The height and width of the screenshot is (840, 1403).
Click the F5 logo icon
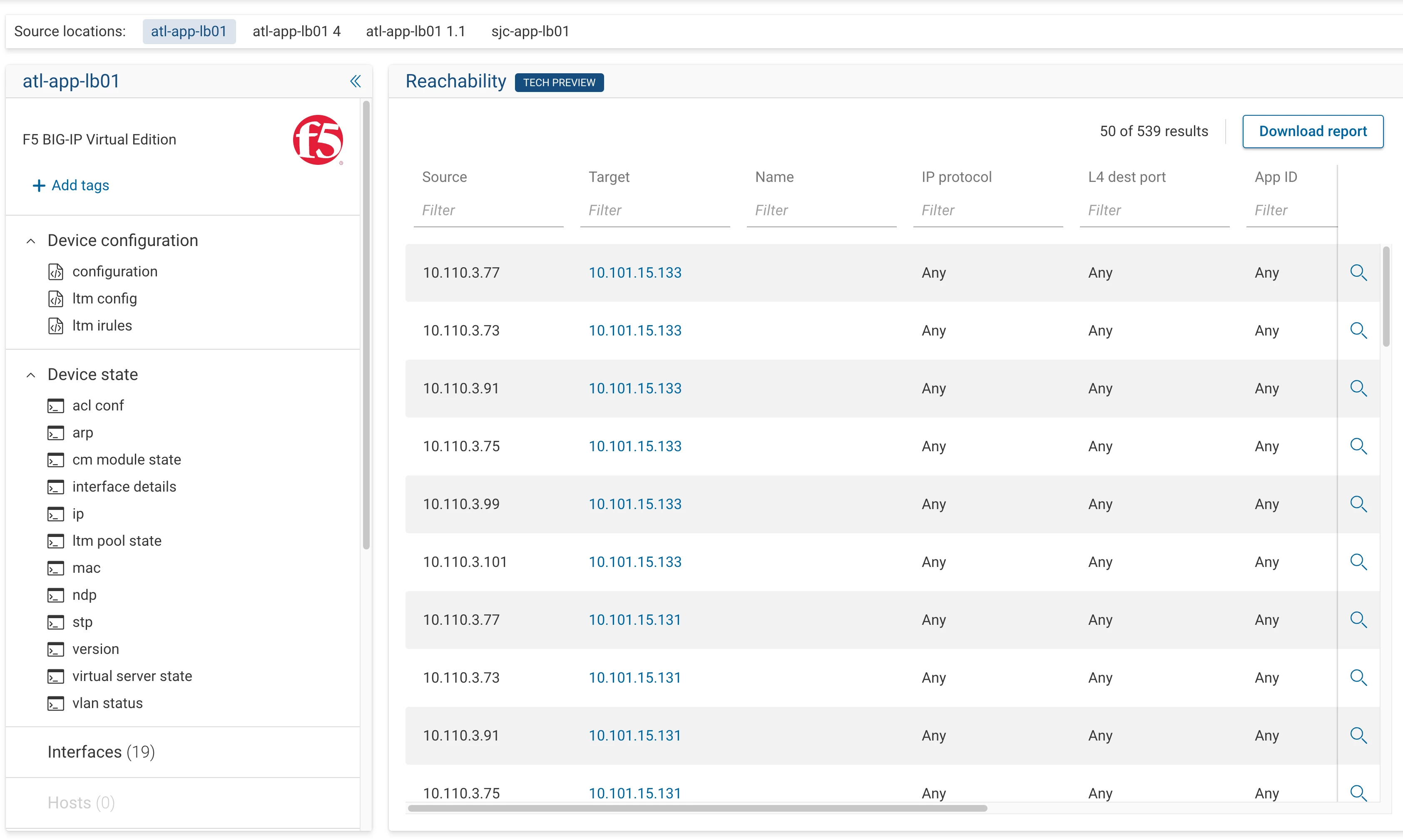pos(318,140)
